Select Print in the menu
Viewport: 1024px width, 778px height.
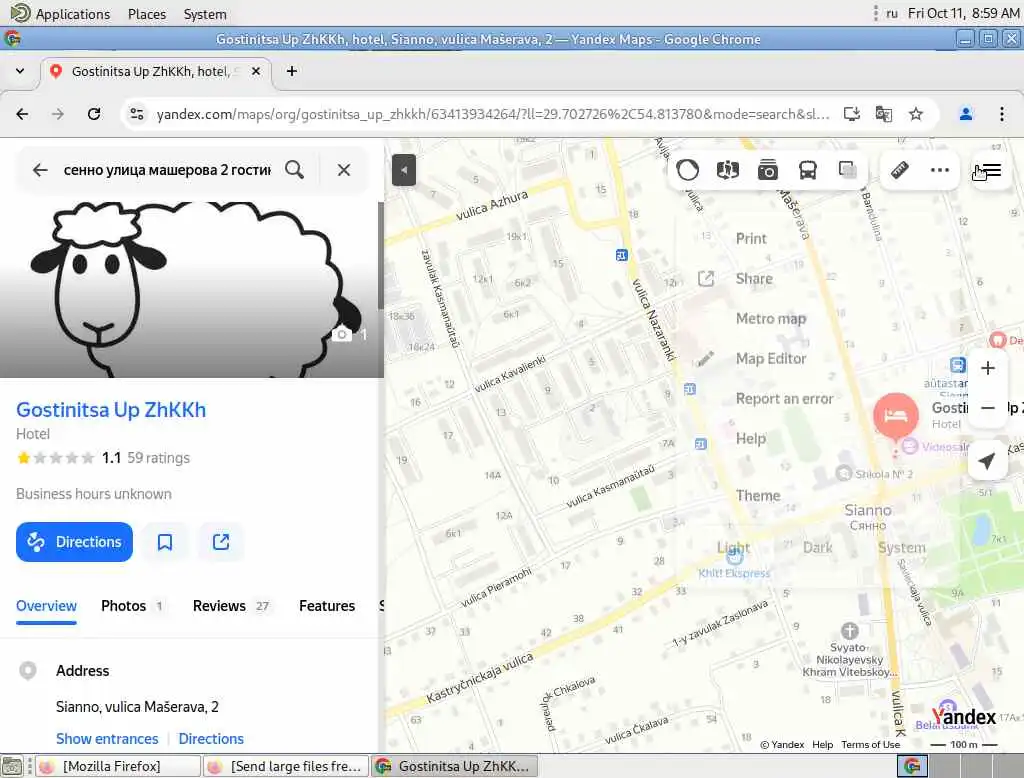pos(751,238)
